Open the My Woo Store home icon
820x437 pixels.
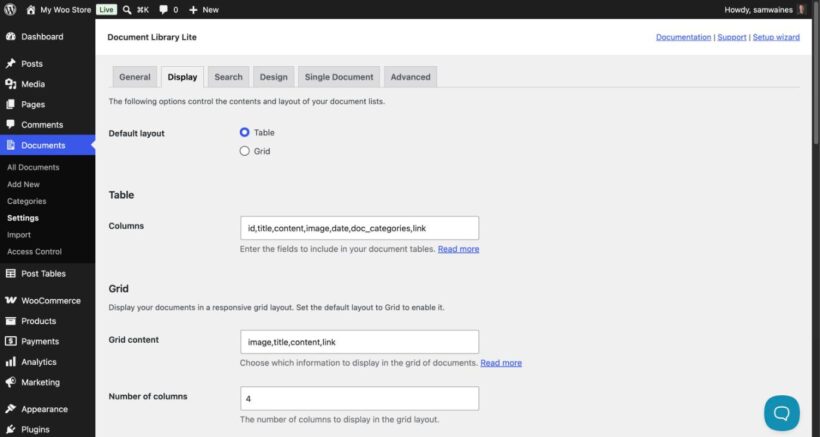pos(31,9)
